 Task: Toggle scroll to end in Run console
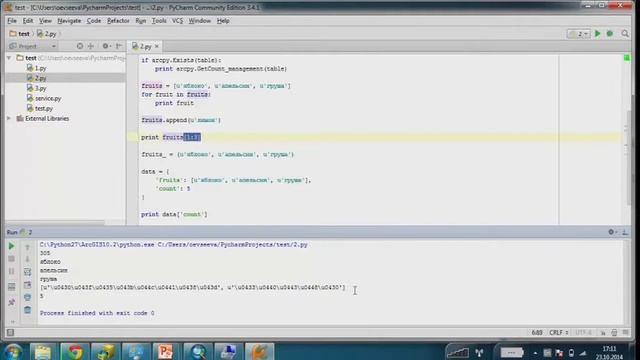27,285
